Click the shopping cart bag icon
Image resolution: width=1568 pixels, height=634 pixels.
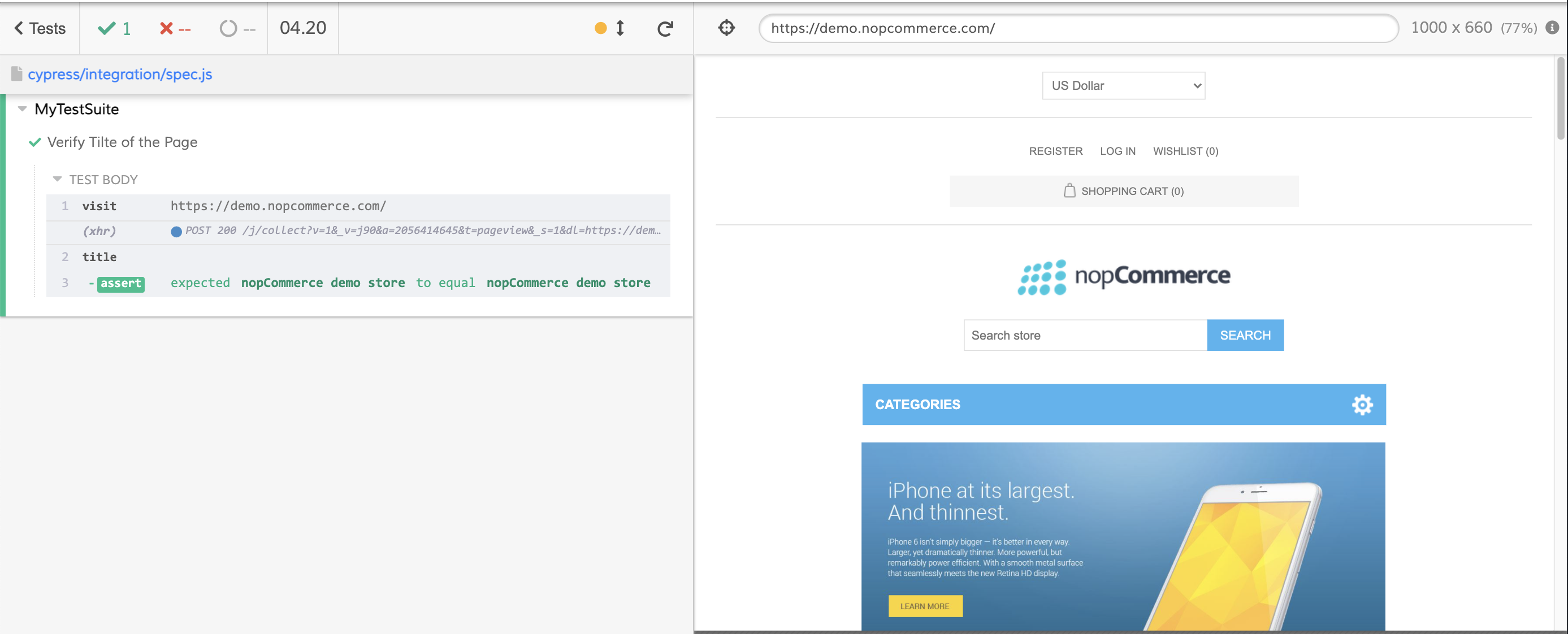(x=1069, y=190)
